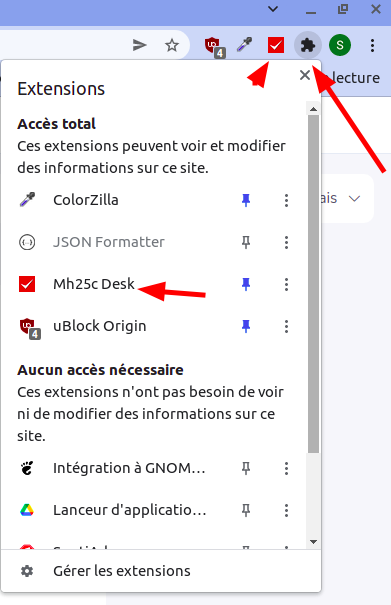Bookmark this page with the star icon
Screen dimensions: 391x605
pyautogui.click(x=172, y=46)
